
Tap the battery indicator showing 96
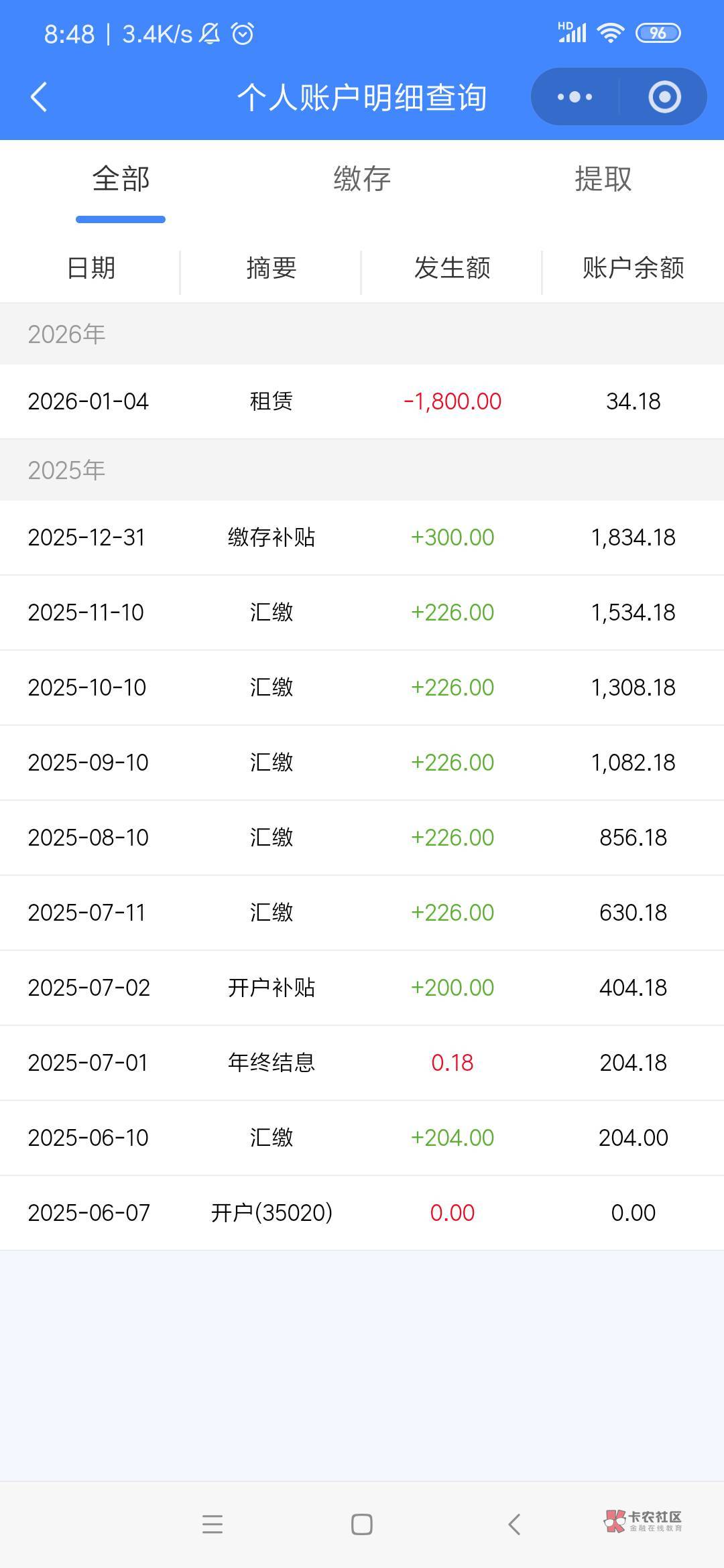pos(658,33)
